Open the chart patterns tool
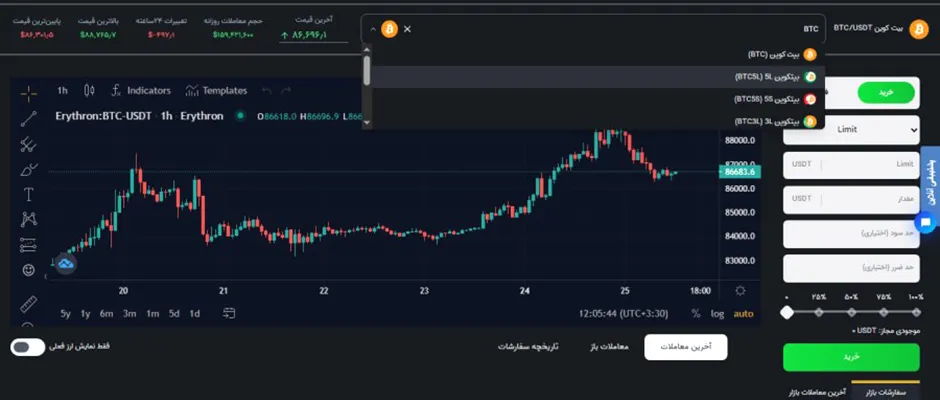The height and width of the screenshot is (400, 940). [28, 219]
